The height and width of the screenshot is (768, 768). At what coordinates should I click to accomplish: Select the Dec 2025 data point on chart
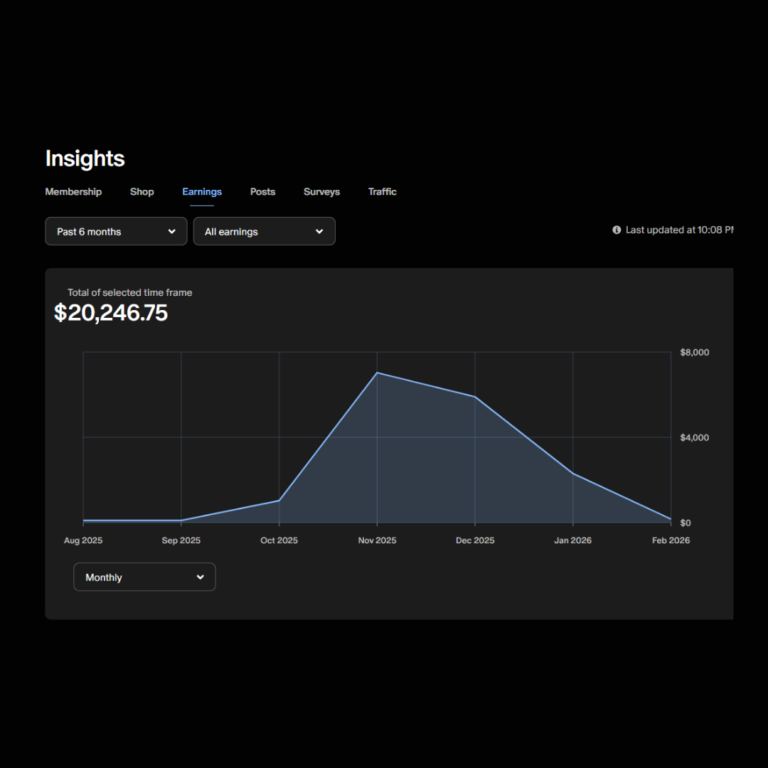click(x=475, y=397)
